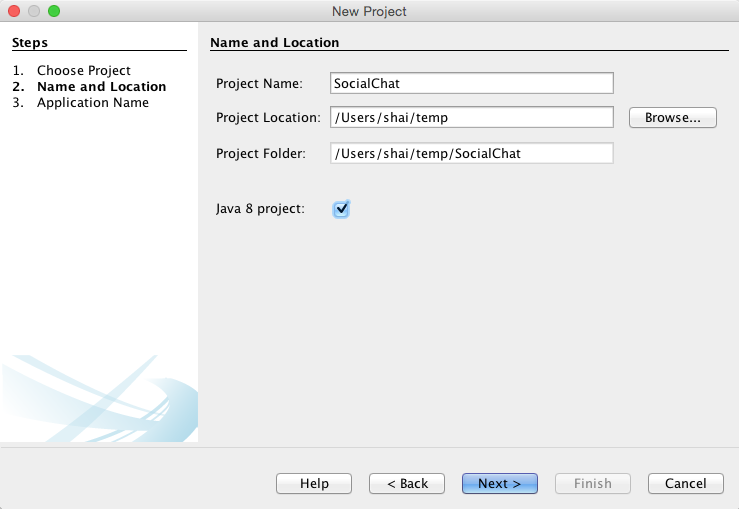Click the New Project title bar
739x509 pixels.
369,11
